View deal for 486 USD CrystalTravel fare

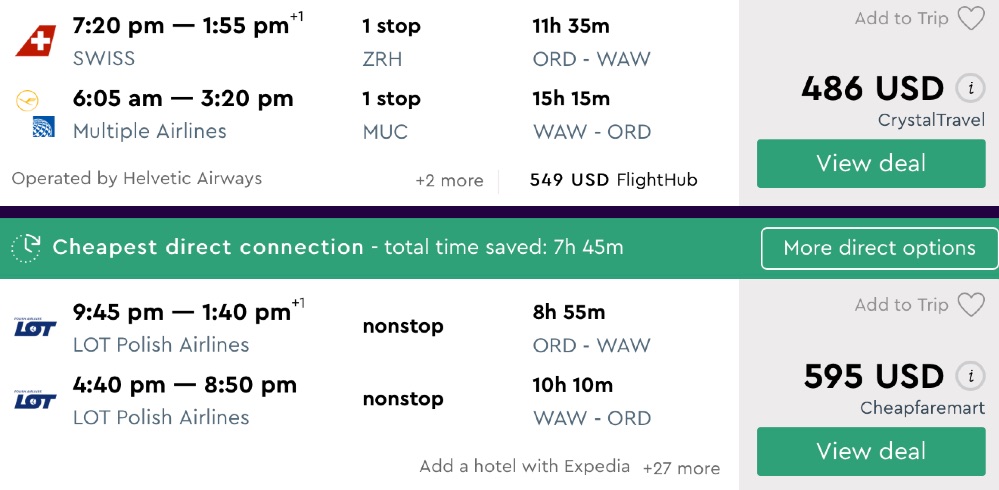point(871,164)
